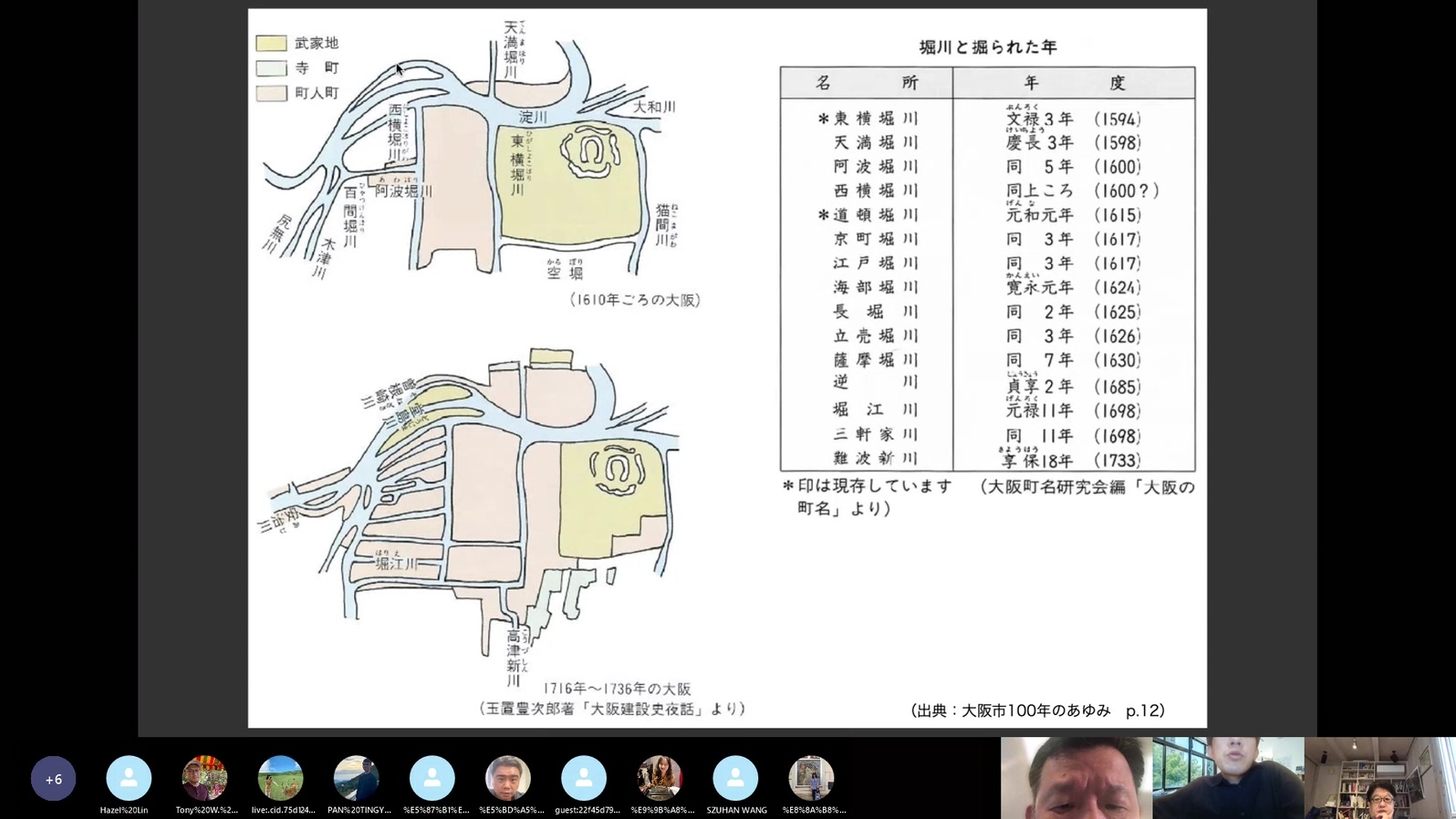The image size is (1456, 819).
Task: Click the 難波新川 table row name
Action: coord(876,459)
